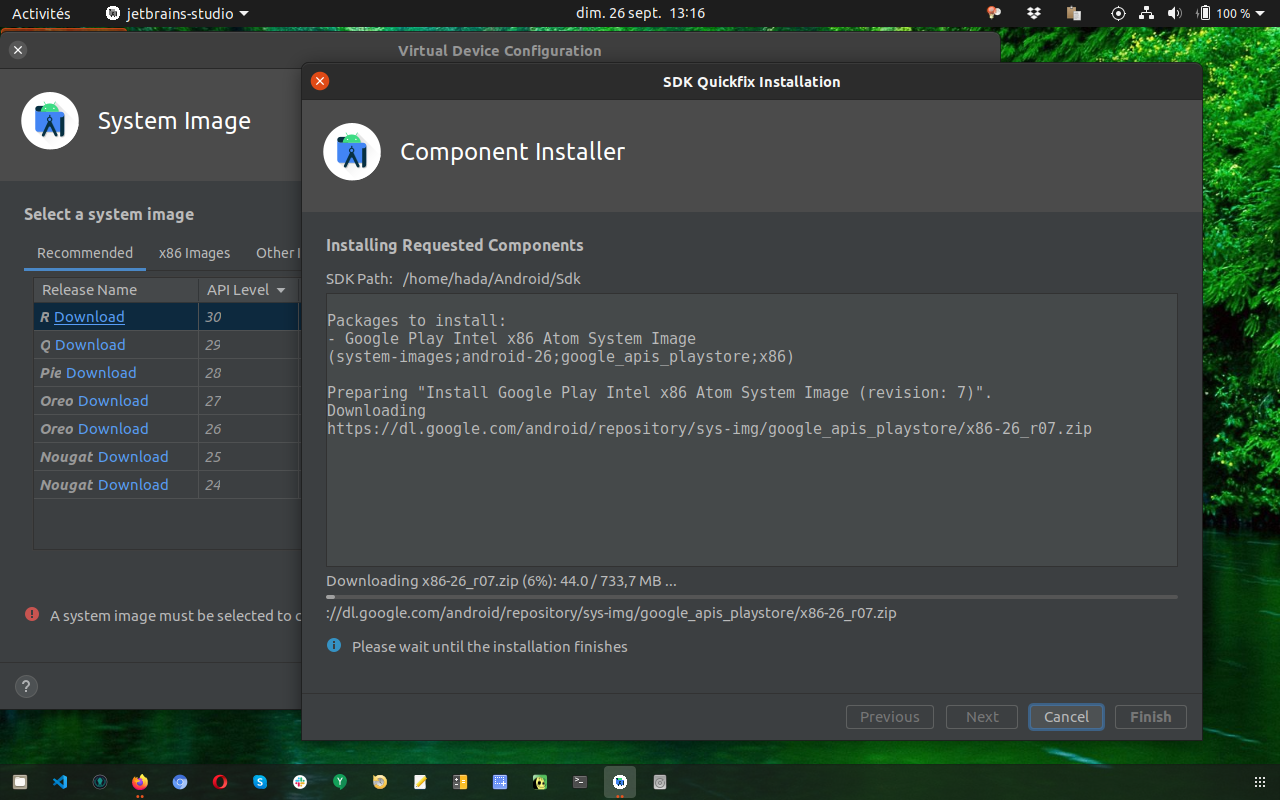Open the calculator app in dock
1280x800 pixels.
460,782
